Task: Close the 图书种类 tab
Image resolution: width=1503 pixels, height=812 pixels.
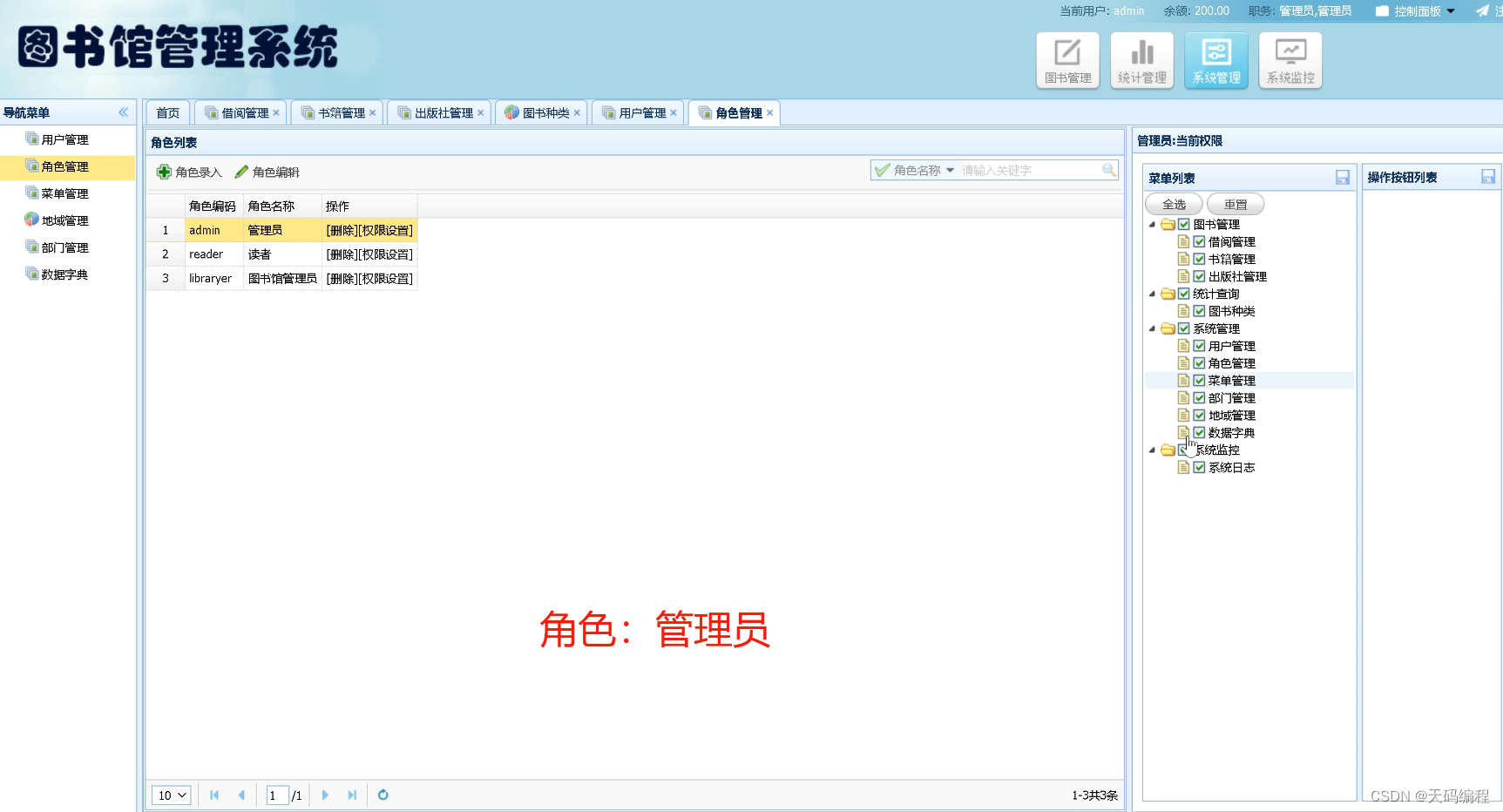Action: (x=577, y=112)
